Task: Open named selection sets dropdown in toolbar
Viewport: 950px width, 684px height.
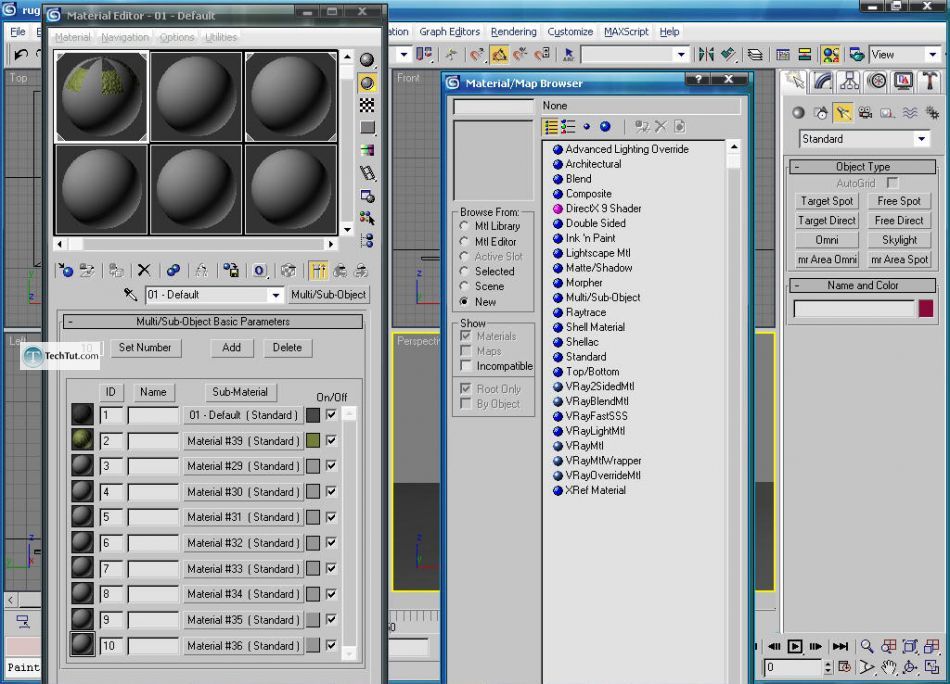Action: pyautogui.click(x=681, y=55)
